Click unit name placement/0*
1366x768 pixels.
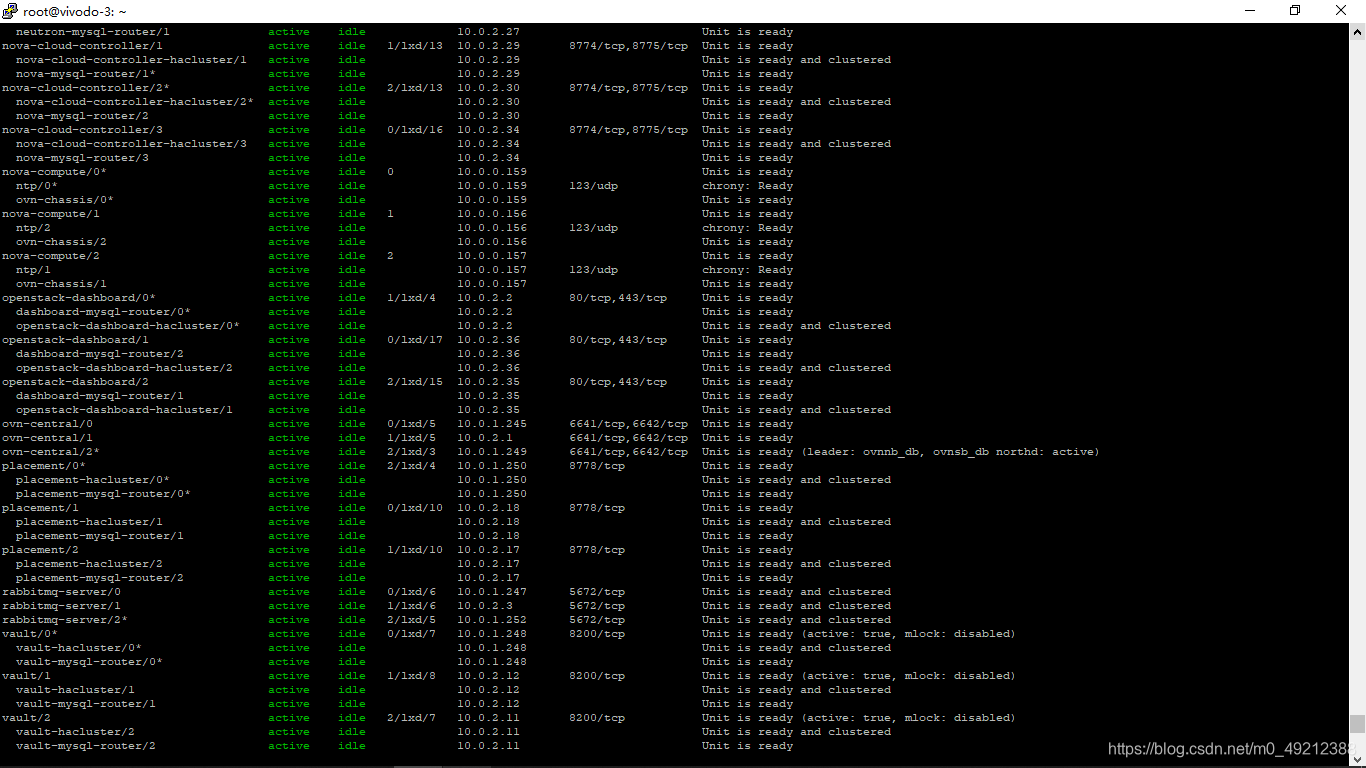44,466
